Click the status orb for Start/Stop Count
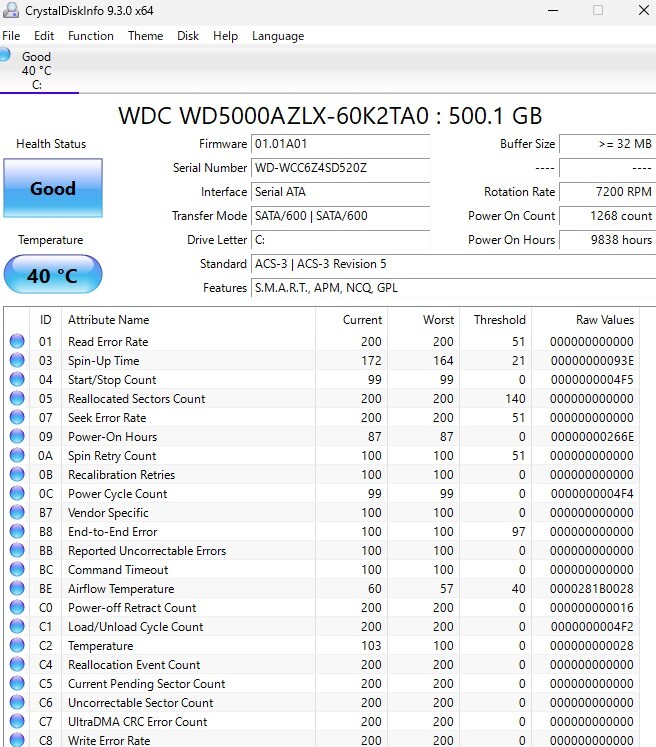This screenshot has width=656, height=747. (x=17, y=379)
